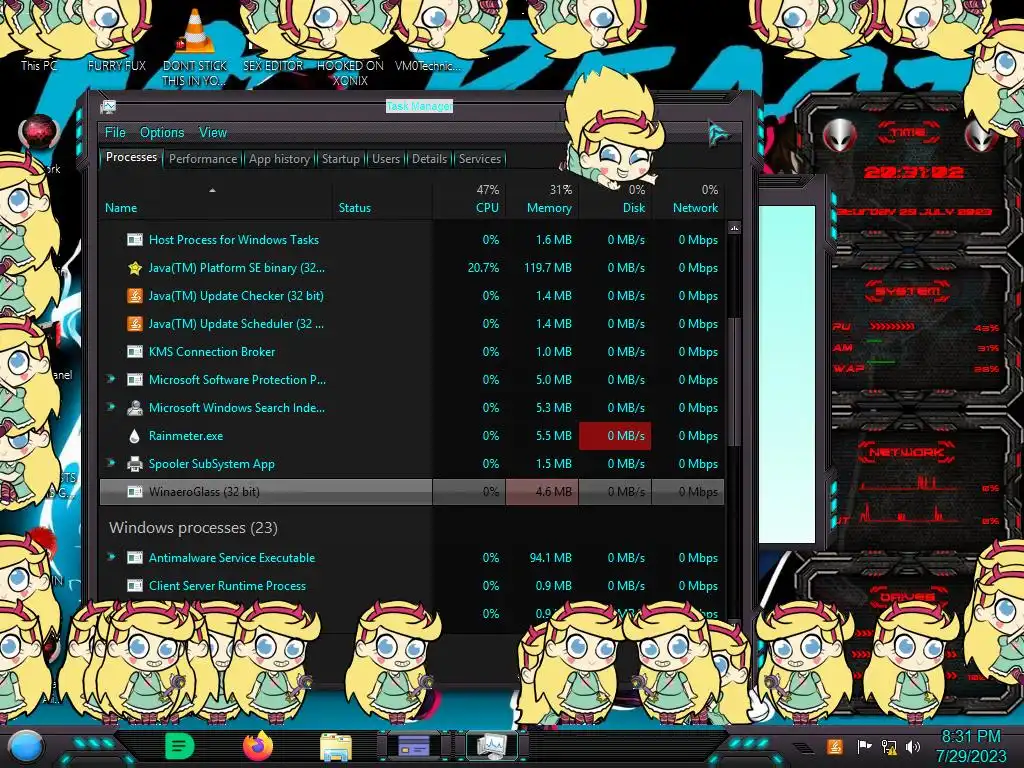
Task: Sort processes by Memory column
Action: (549, 208)
